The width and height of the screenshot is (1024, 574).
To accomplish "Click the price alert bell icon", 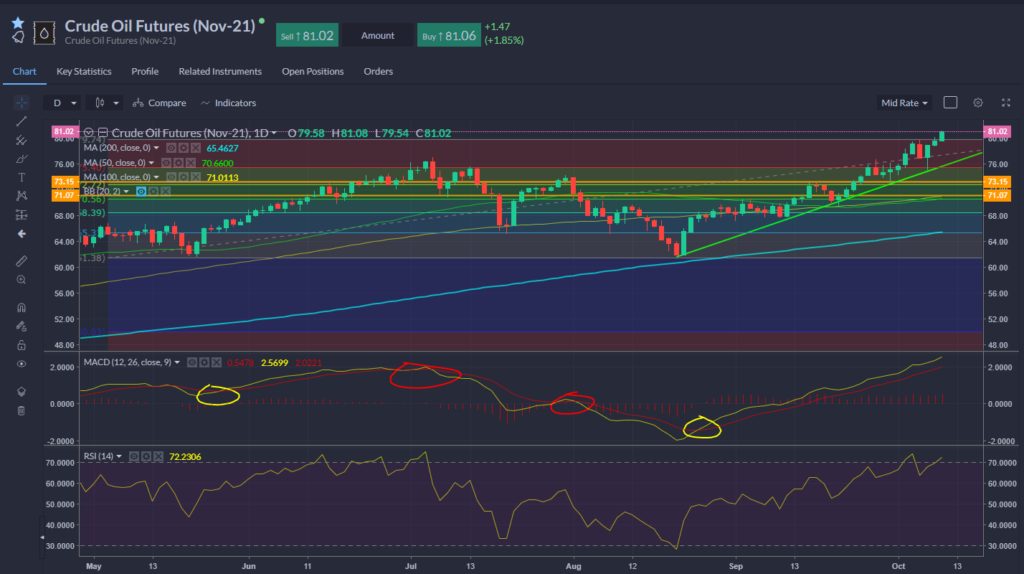I will 17,36.
